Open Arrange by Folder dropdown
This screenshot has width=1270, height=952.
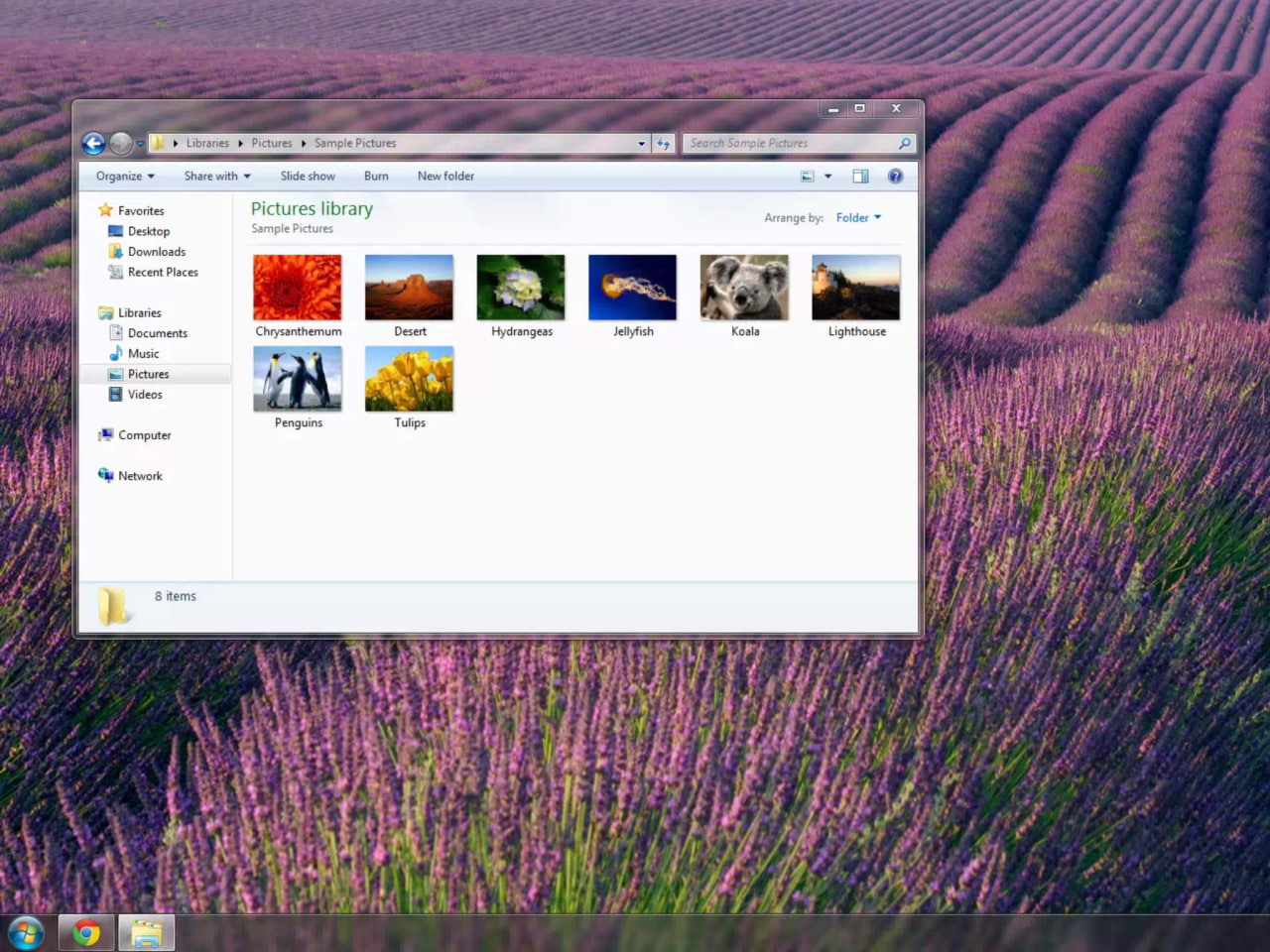[858, 218]
